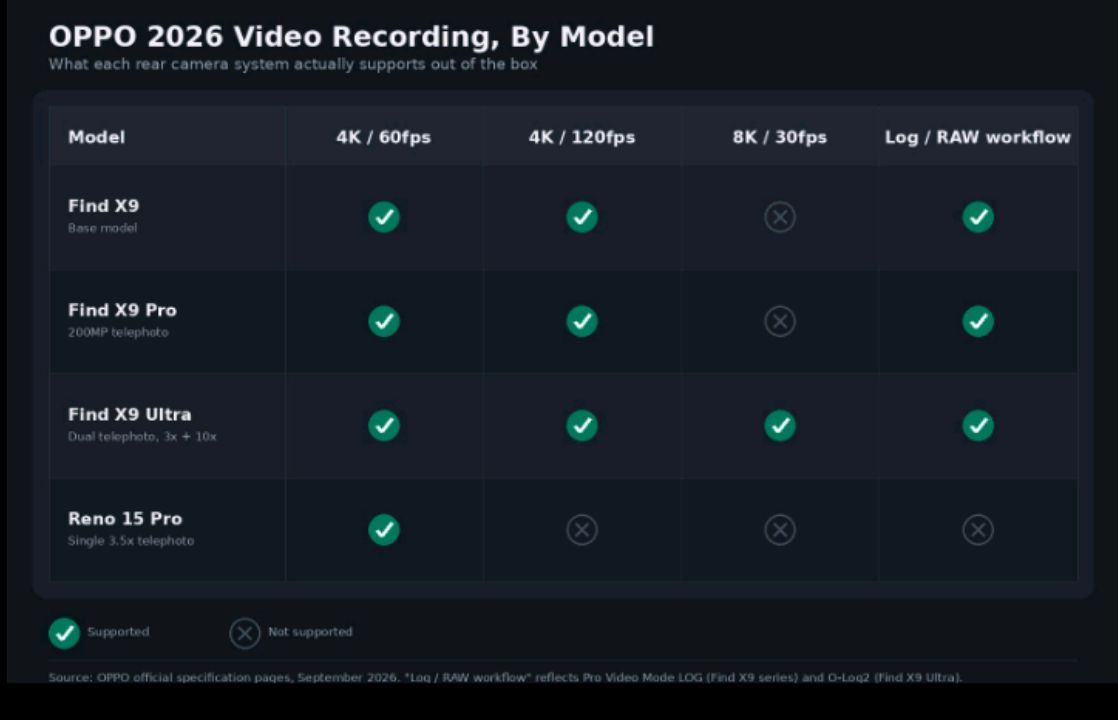
Task: Click the OPPO 2026 Video Recording title
Action: tap(352, 37)
